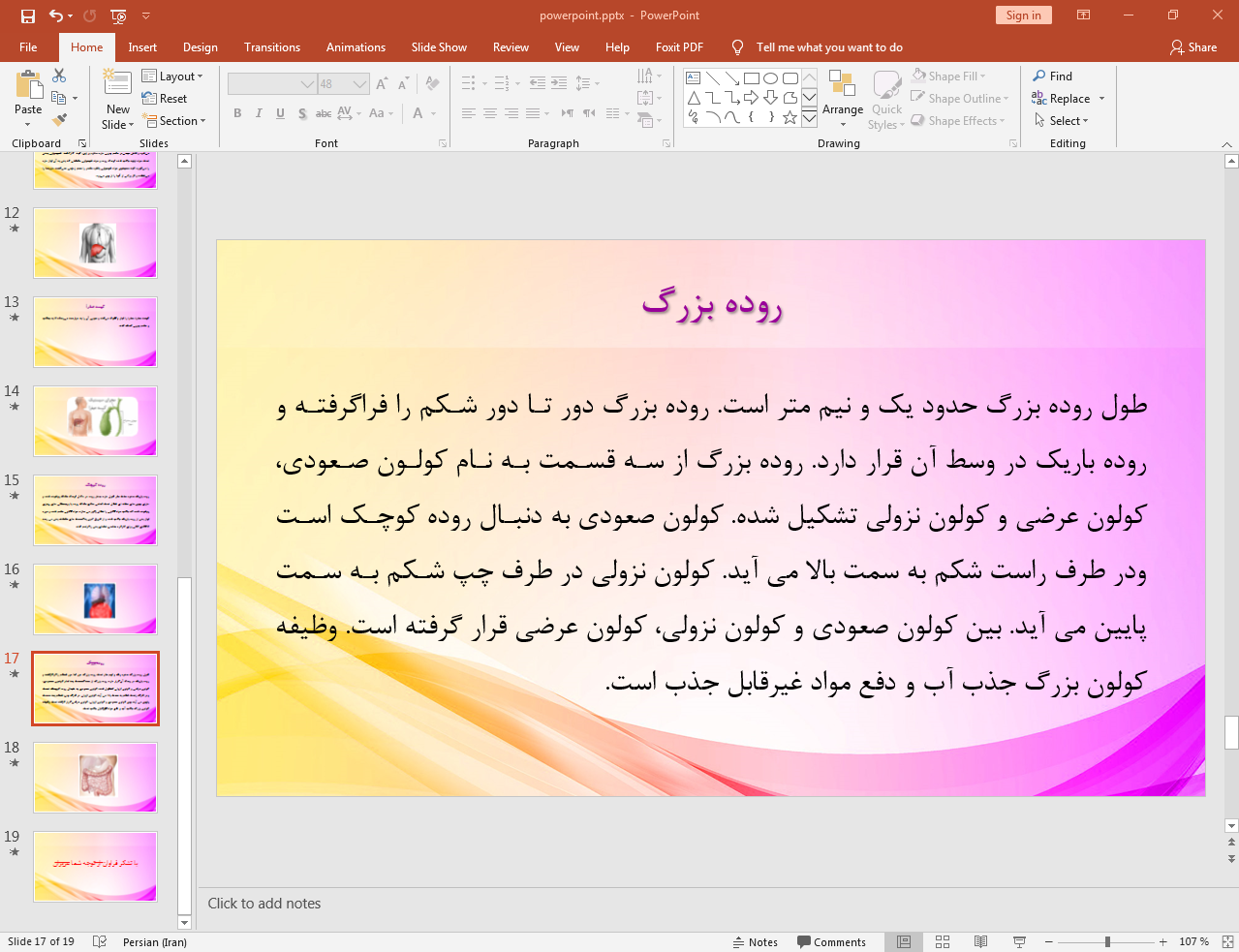The height and width of the screenshot is (952, 1239).
Task: Click the Comments button in status bar
Action: [831, 941]
